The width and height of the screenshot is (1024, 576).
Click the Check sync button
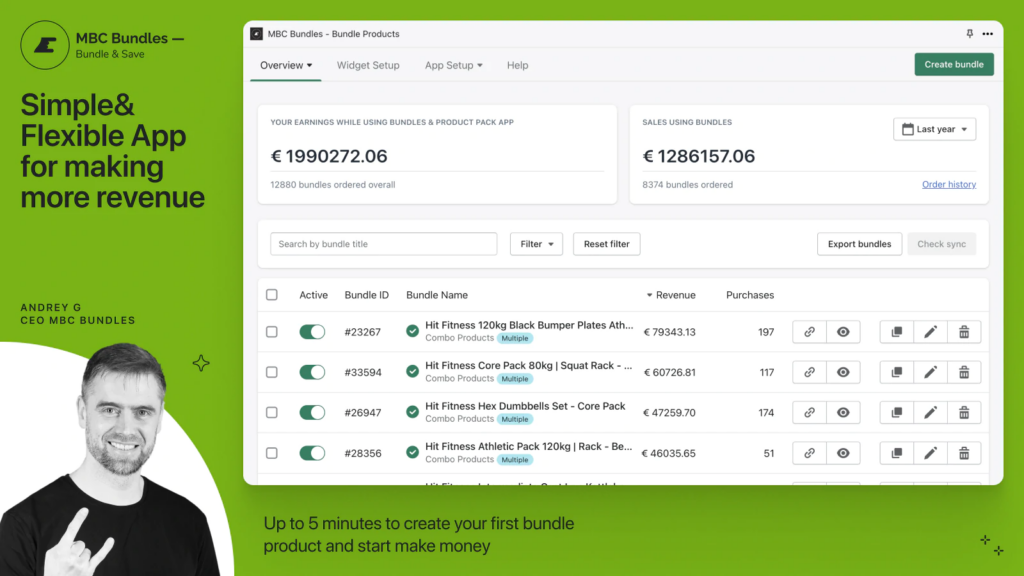point(942,244)
